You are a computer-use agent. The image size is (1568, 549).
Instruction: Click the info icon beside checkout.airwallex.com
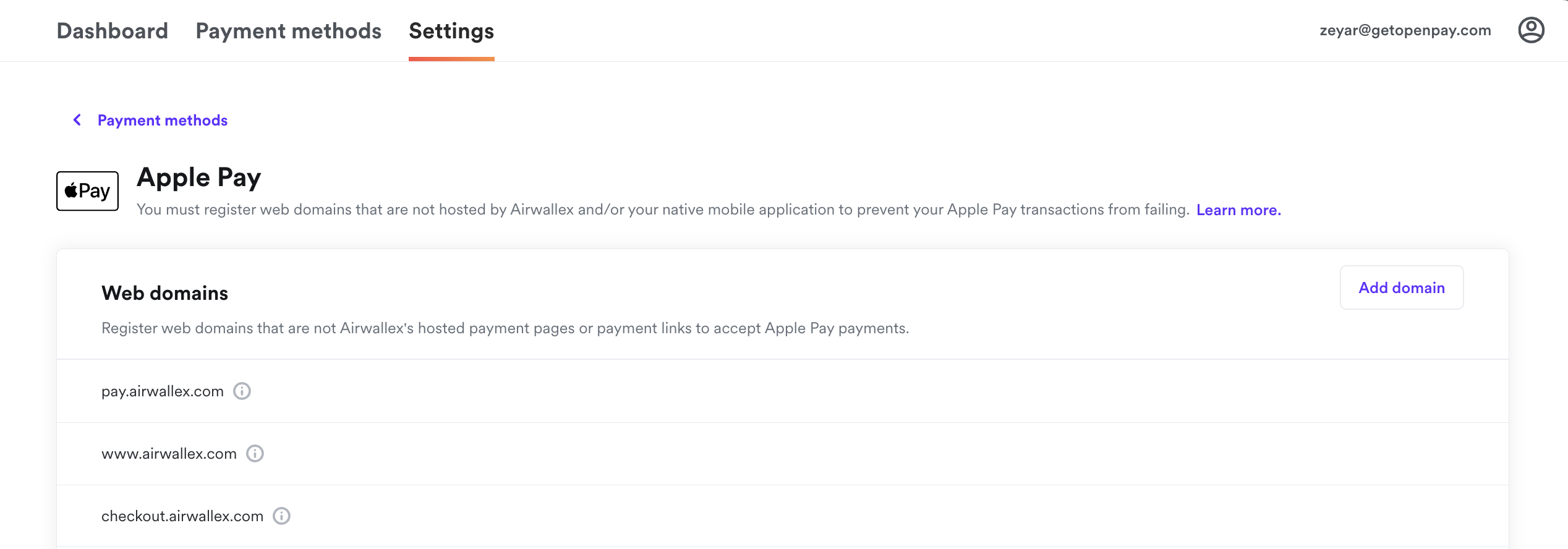tap(281, 516)
